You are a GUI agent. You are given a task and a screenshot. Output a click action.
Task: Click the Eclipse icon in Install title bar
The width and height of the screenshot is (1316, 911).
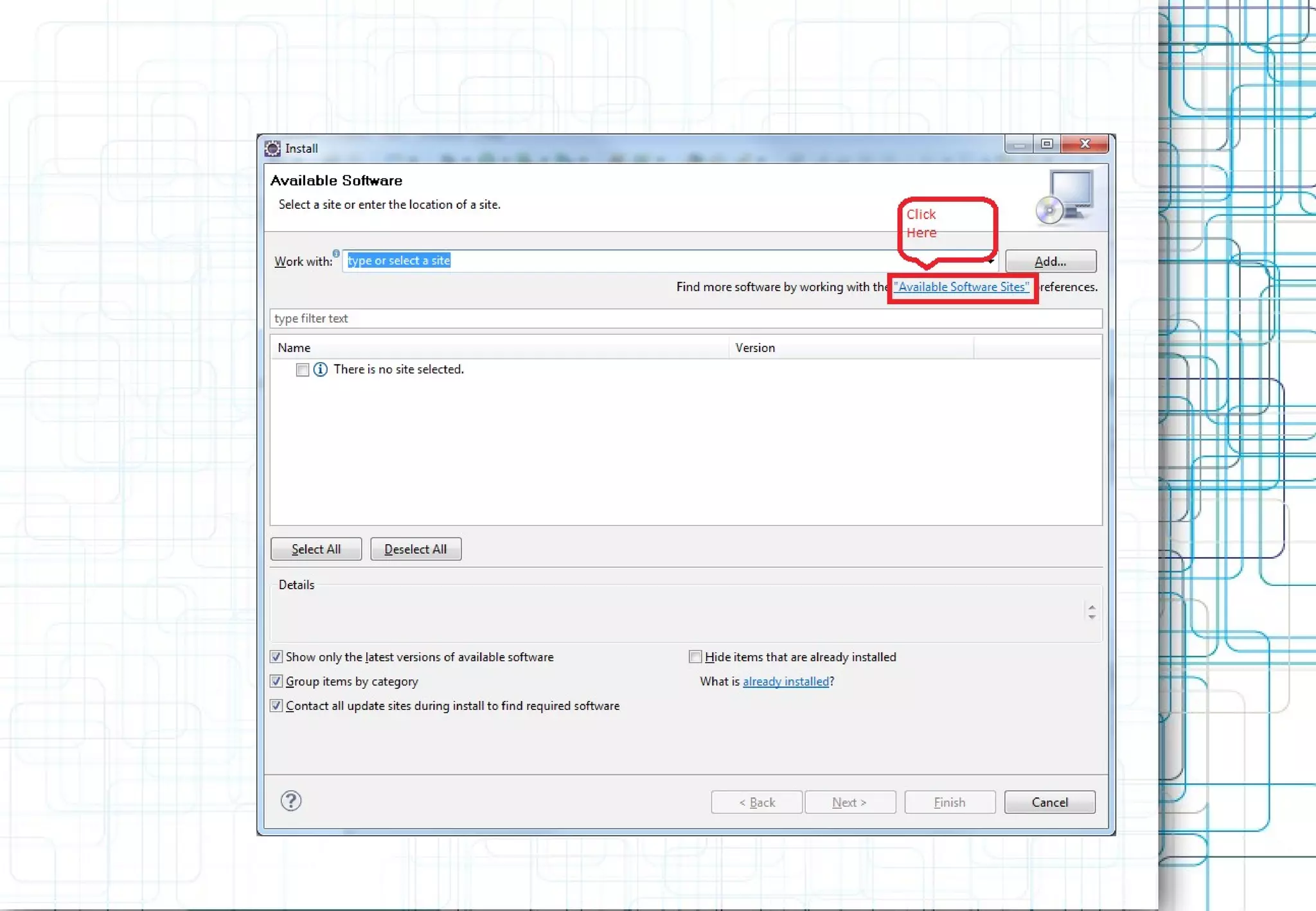pyautogui.click(x=272, y=148)
